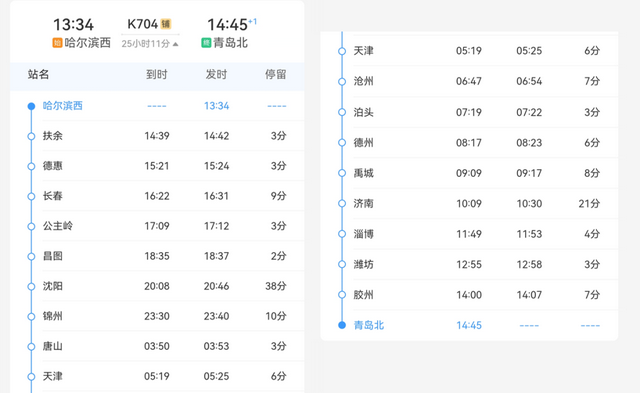Click 锦州 arrival time 23:30
The height and width of the screenshot is (393, 640).
coord(157,316)
